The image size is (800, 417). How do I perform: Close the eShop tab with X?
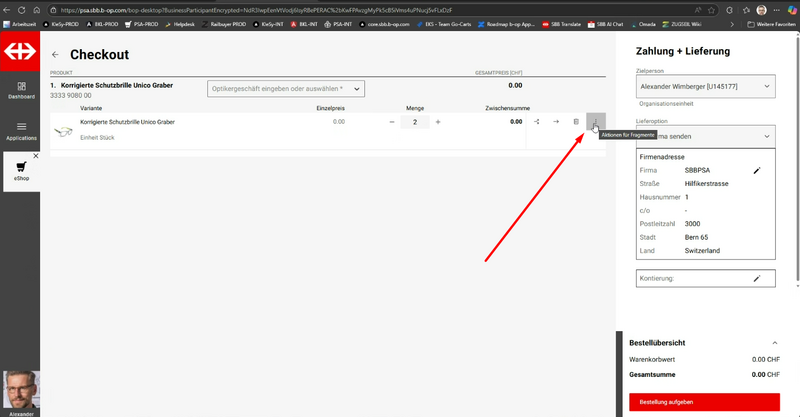[35, 156]
